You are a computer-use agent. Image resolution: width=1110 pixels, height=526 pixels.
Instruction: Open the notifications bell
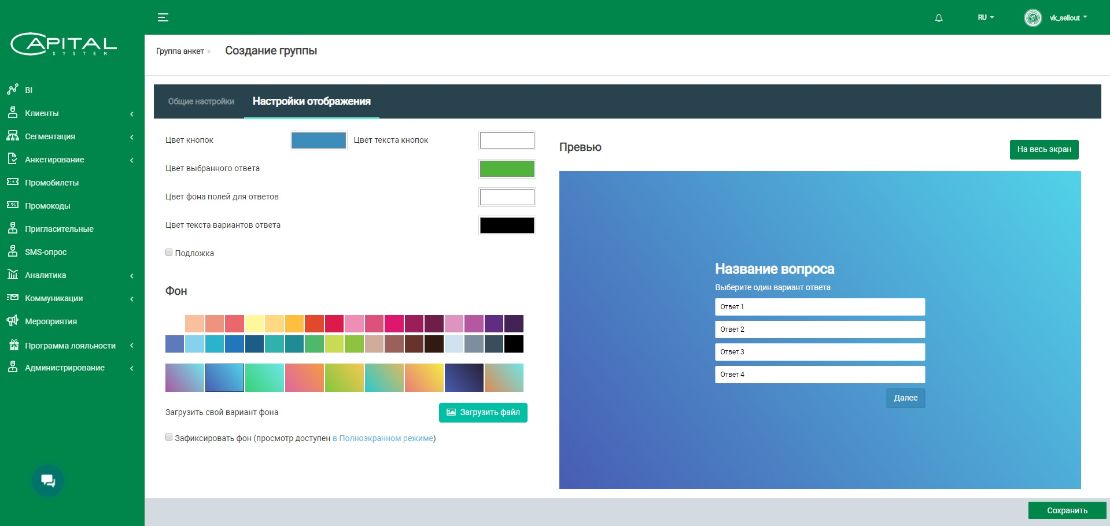coord(939,18)
